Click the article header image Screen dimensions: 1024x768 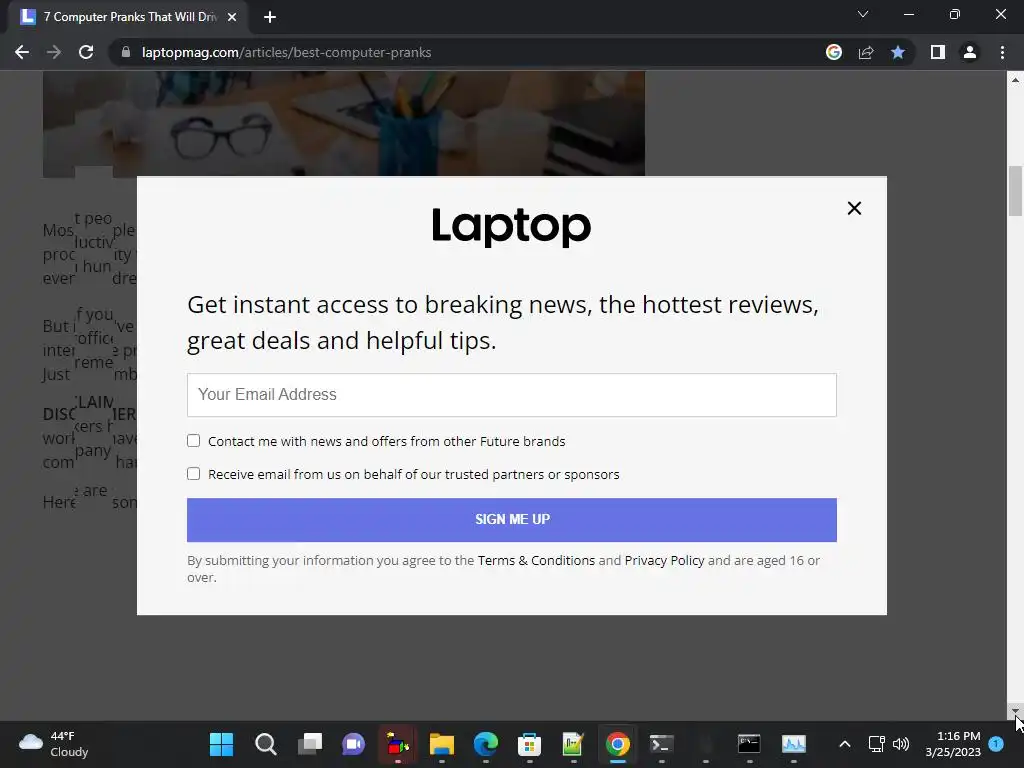pos(344,124)
